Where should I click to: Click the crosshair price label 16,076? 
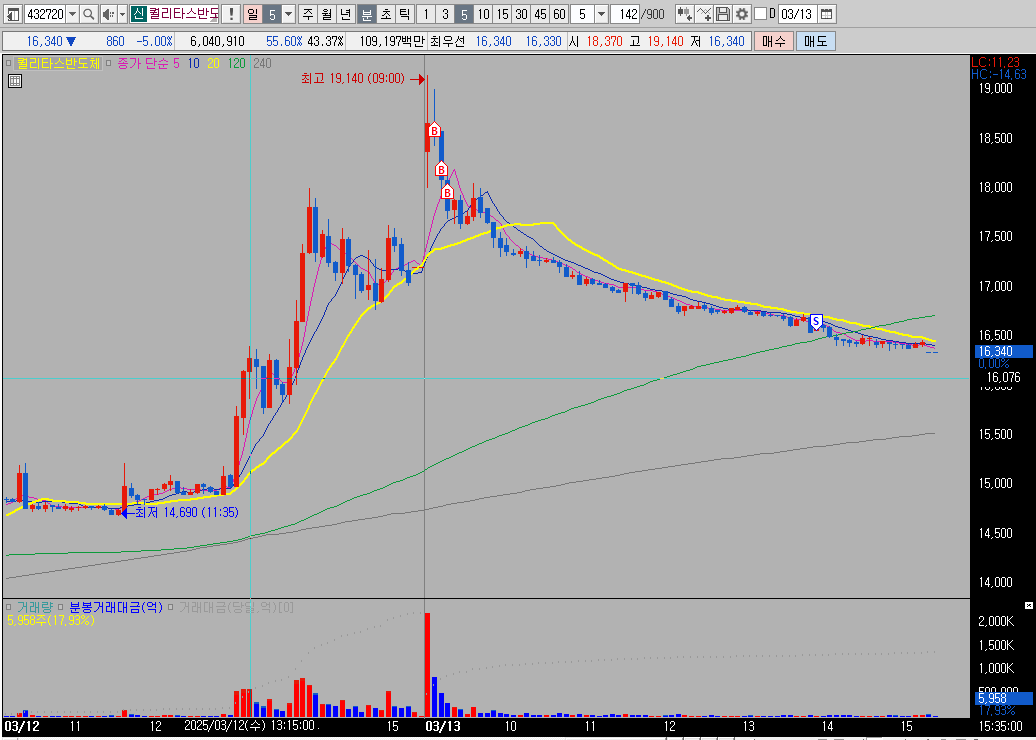pyautogui.click(x=1003, y=378)
